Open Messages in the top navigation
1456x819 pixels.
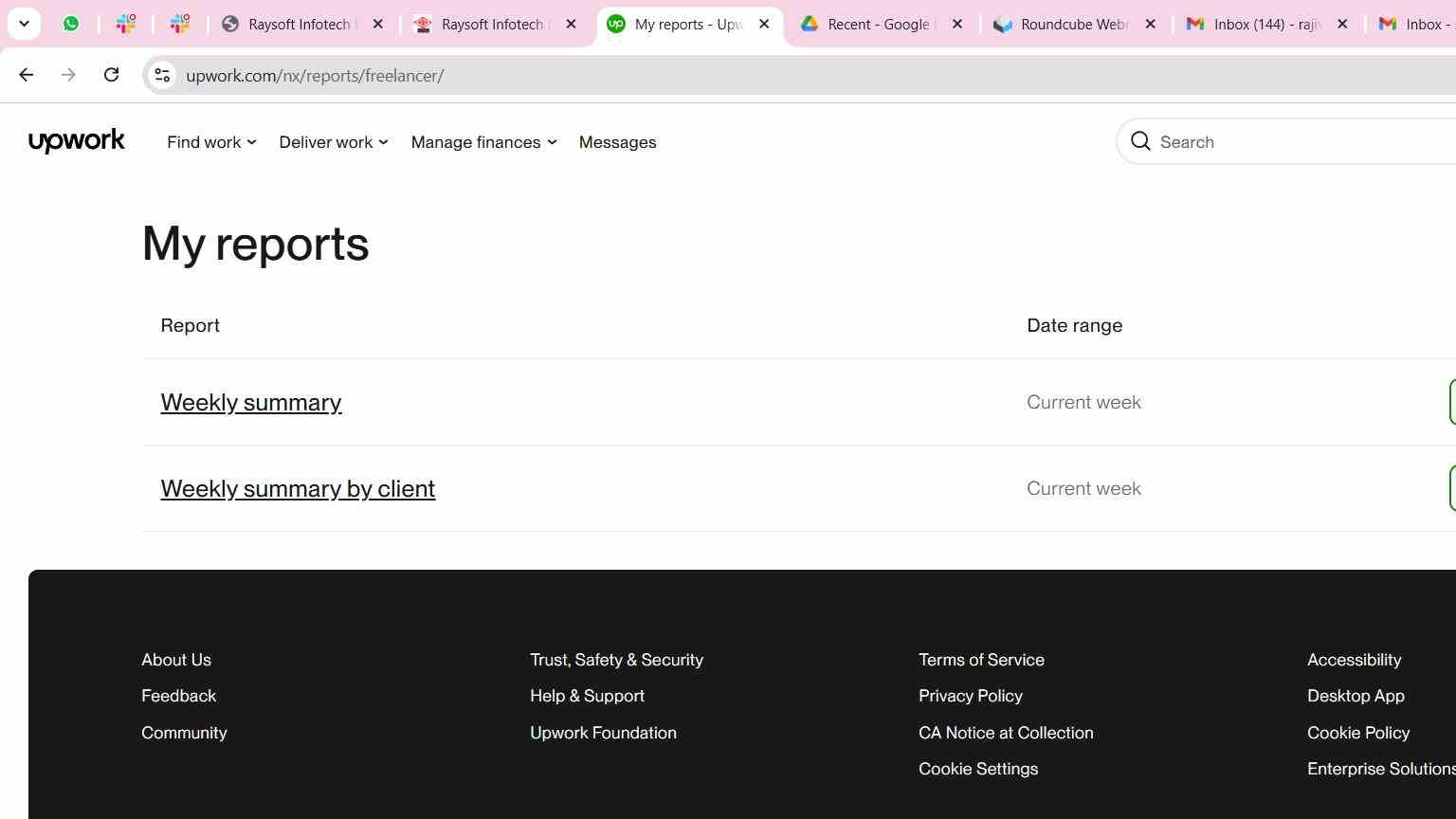coord(617,142)
